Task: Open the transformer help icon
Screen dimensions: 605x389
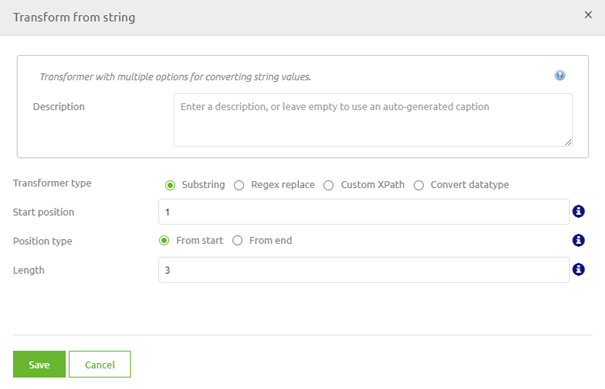Action: tap(559, 75)
